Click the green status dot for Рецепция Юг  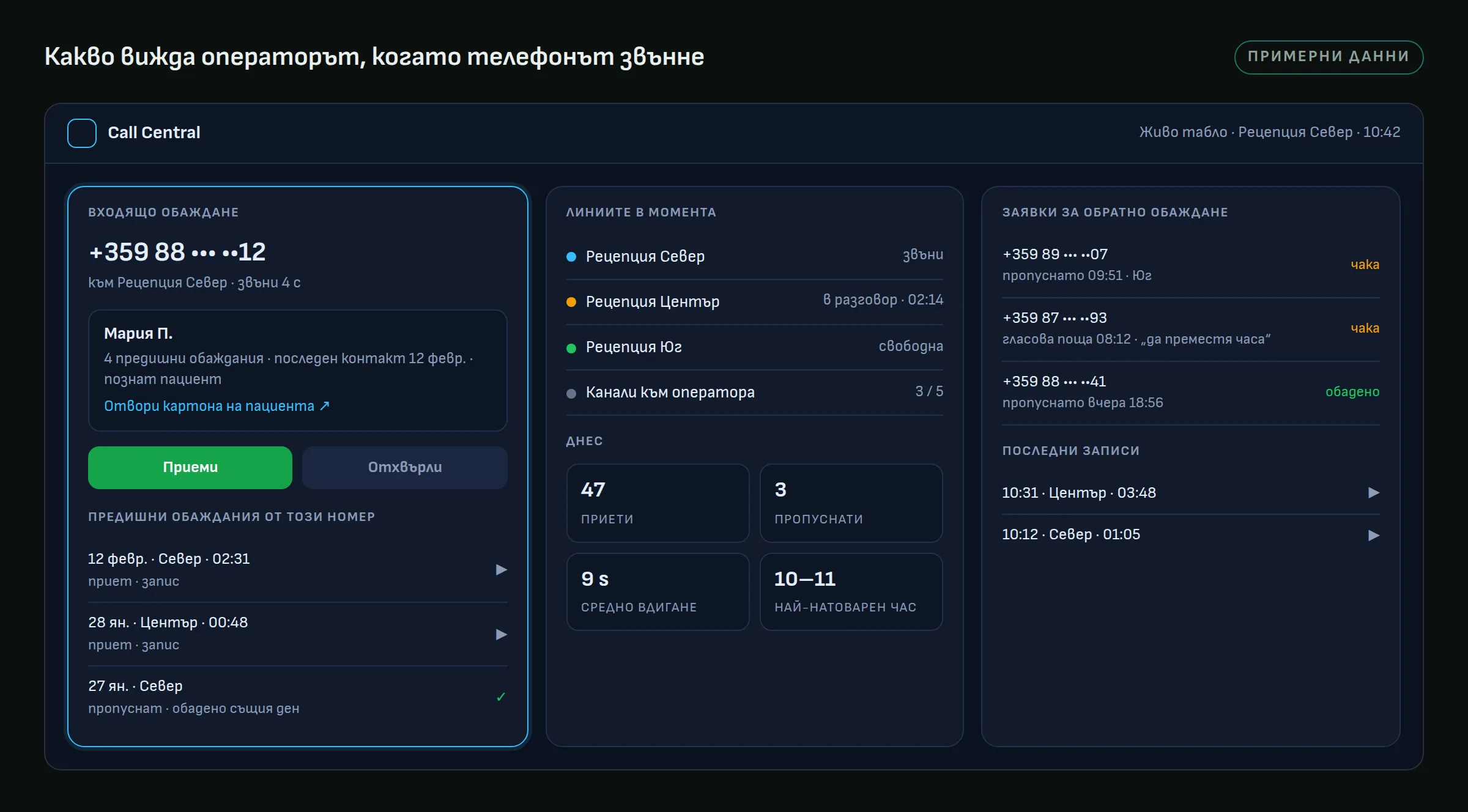point(571,349)
